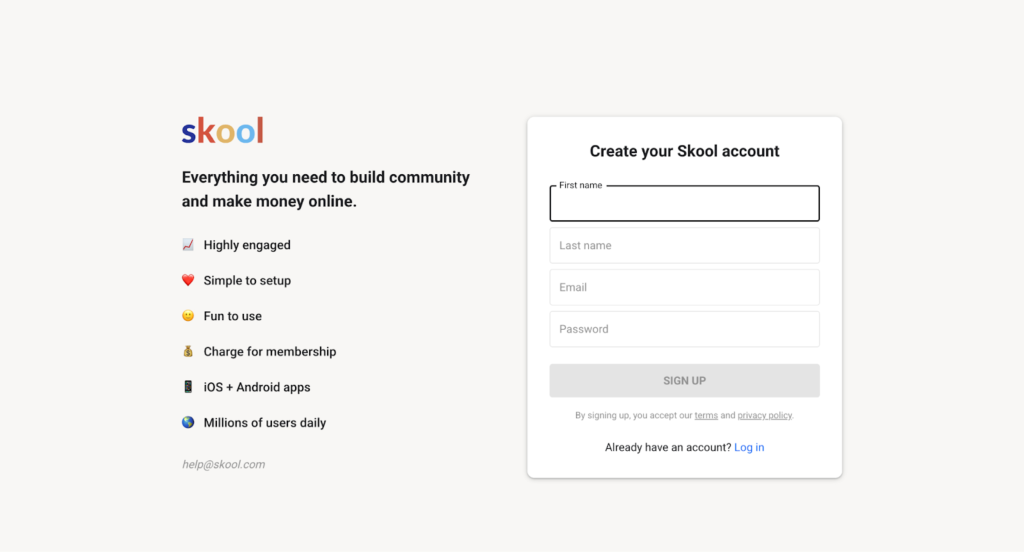Image resolution: width=1024 pixels, height=552 pixels.
Task: Click into the Email field
Action: click(684, 287)
